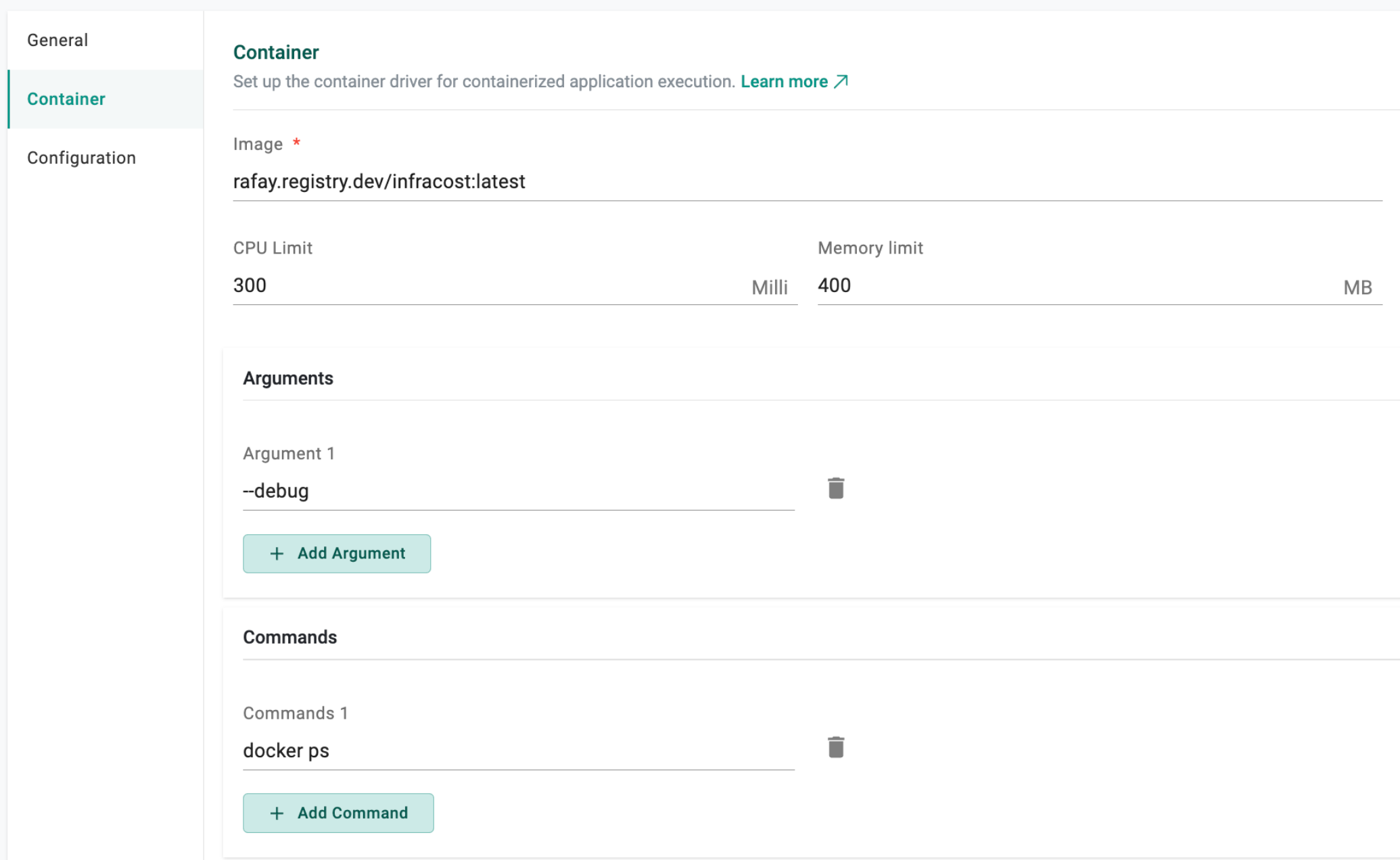Click the Commands section heading
The image size is (1400, 860).
[289, 637]
